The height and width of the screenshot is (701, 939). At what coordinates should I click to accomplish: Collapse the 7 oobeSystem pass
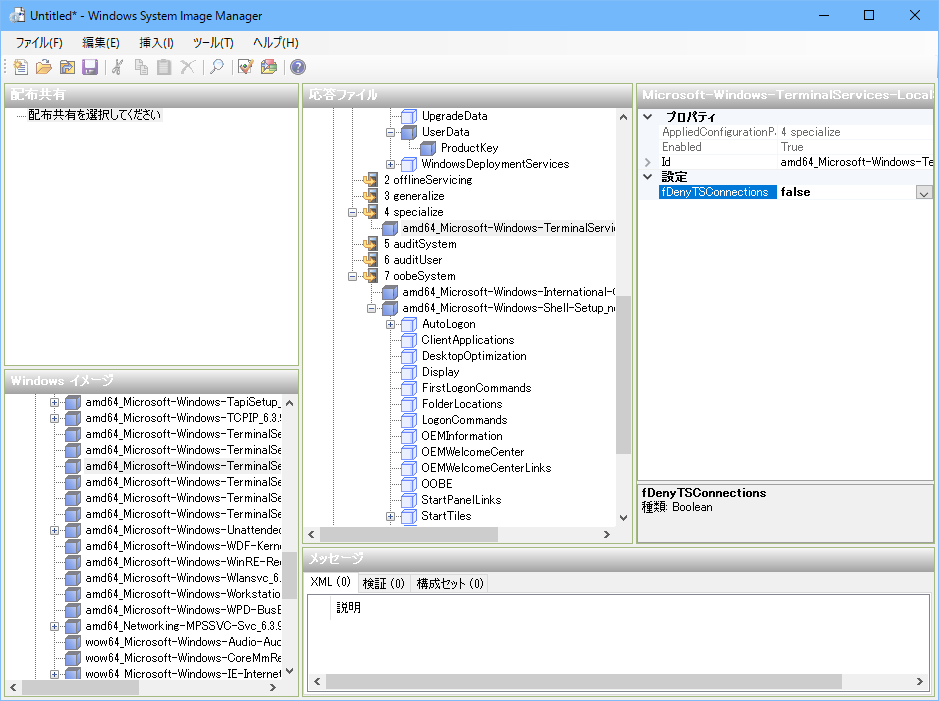click(353, 276)
